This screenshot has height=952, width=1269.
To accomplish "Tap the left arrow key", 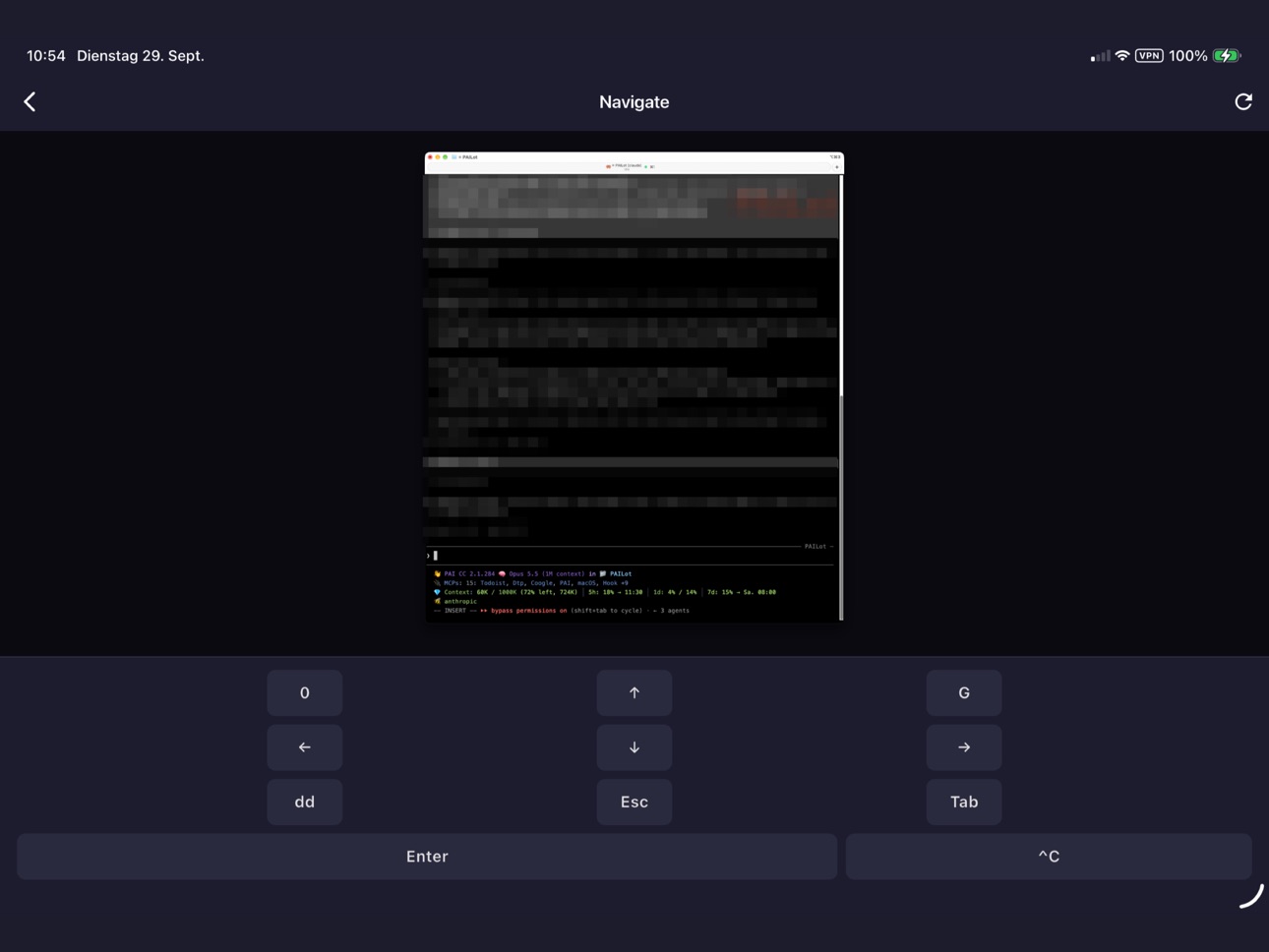I will click(x=305, y=747).
